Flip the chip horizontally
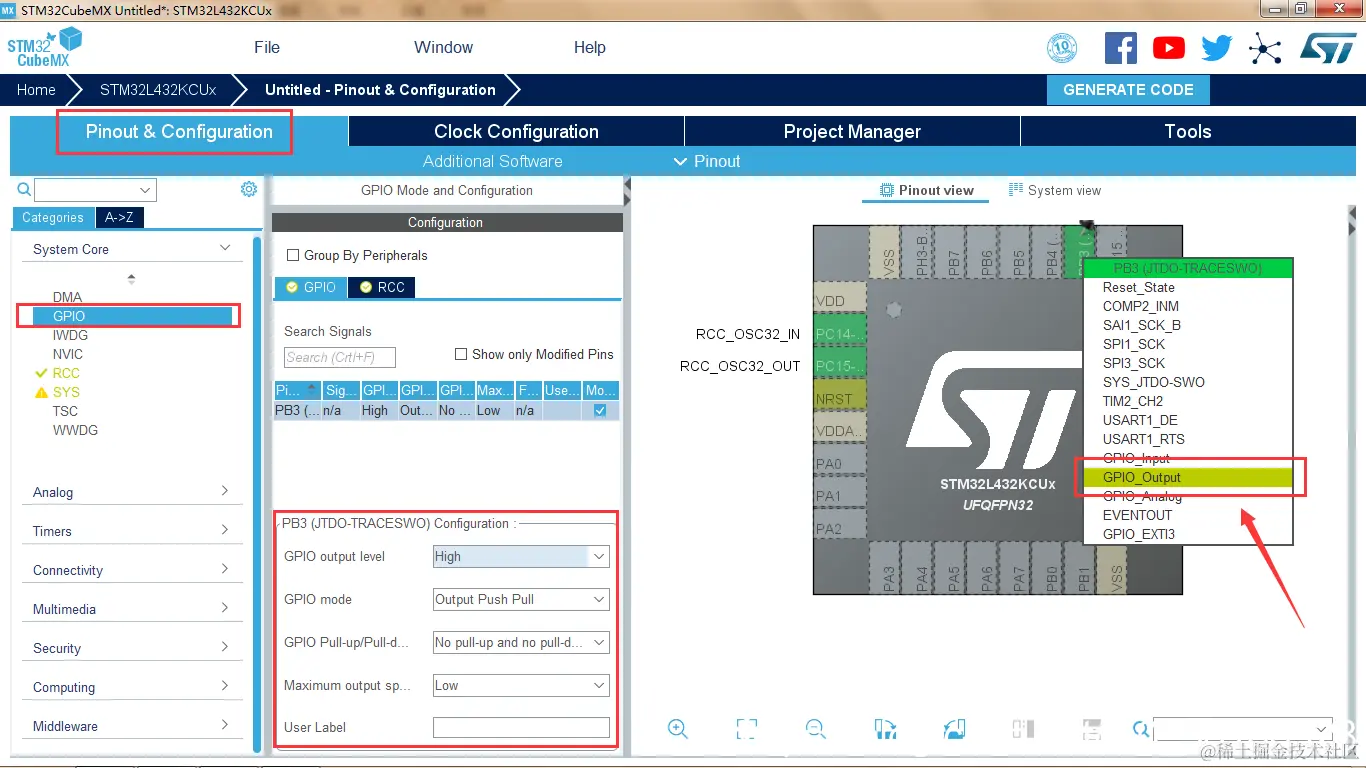 tap(1022, 729)
